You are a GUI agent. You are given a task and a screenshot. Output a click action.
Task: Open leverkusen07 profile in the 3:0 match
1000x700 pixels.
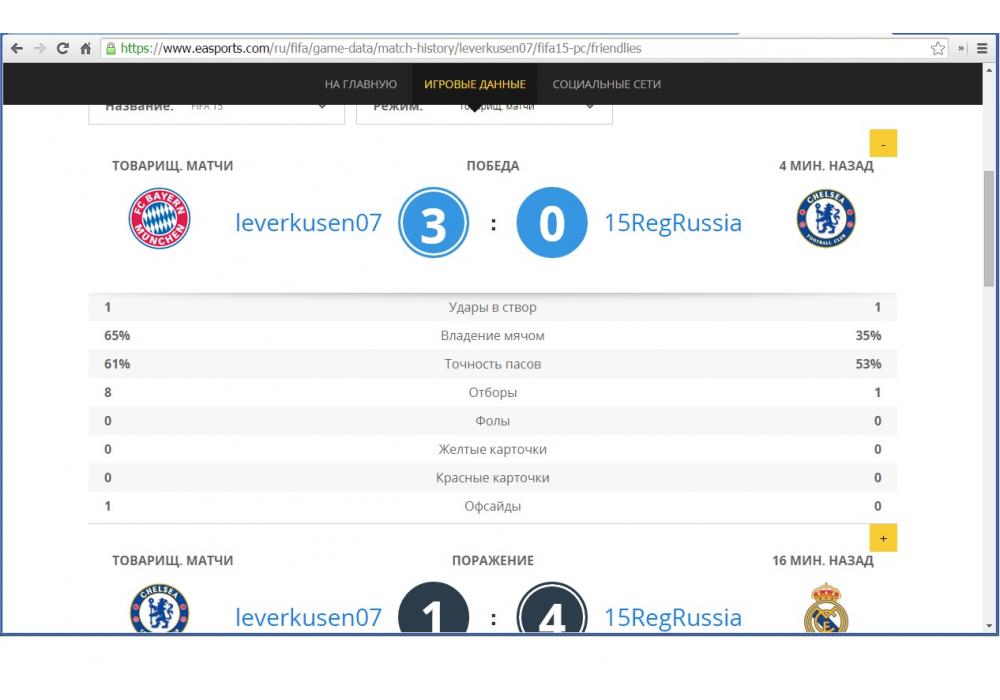point(309,222)
